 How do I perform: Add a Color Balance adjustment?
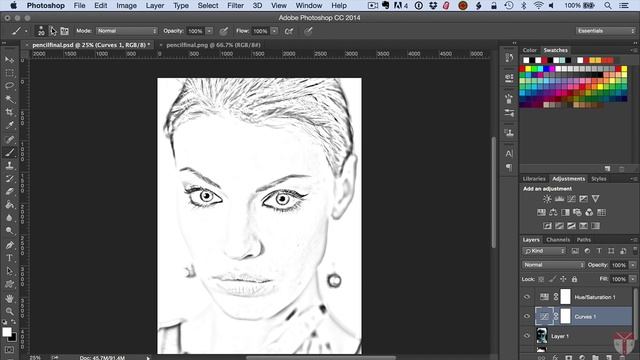click(x=553, y=212)
